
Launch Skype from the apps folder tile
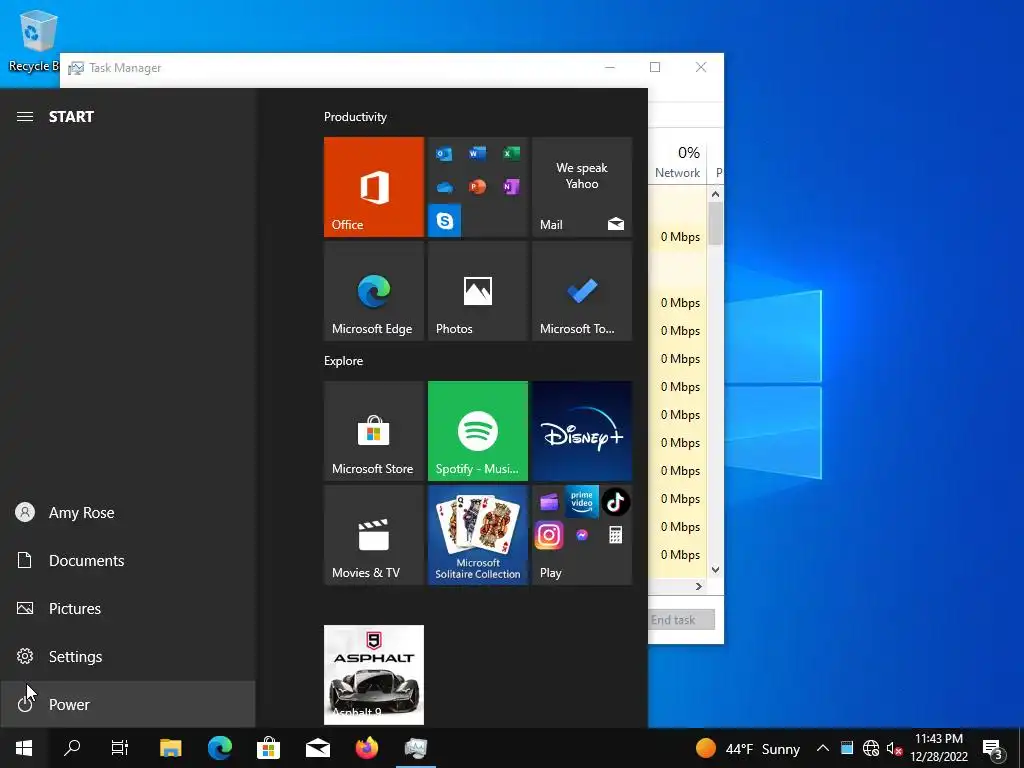pyautogui.click(x=444, y=221)
